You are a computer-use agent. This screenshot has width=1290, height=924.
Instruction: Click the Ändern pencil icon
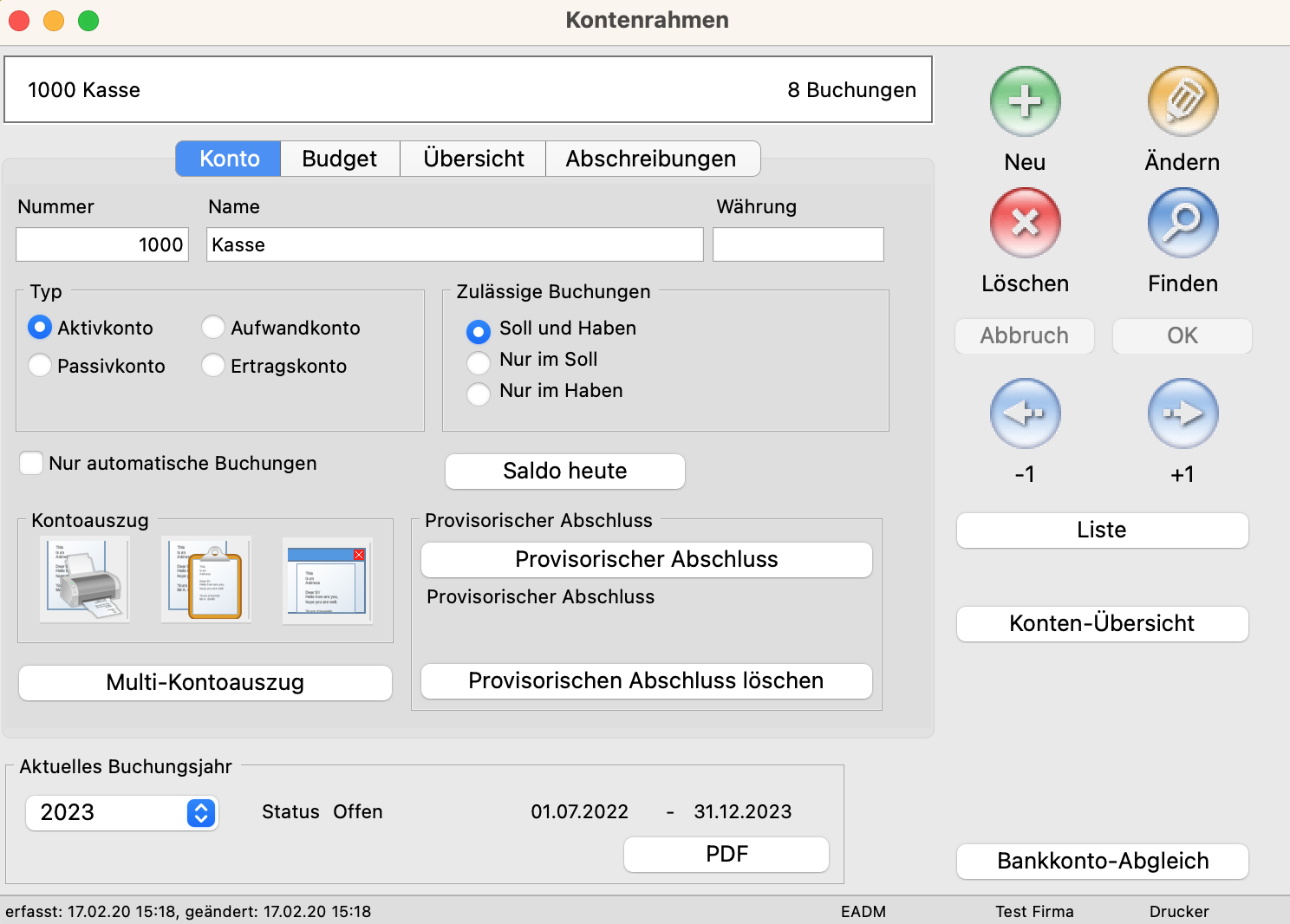click(x=1182, y=101)
